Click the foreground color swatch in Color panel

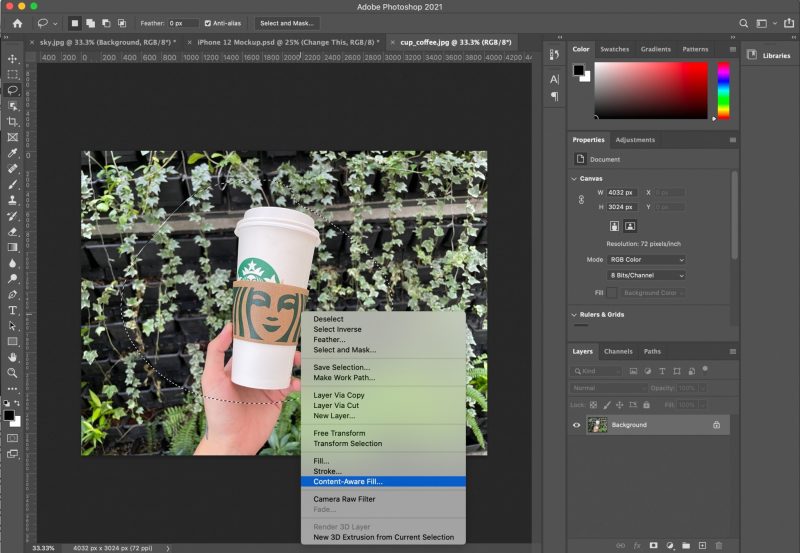tap(578, 70)
